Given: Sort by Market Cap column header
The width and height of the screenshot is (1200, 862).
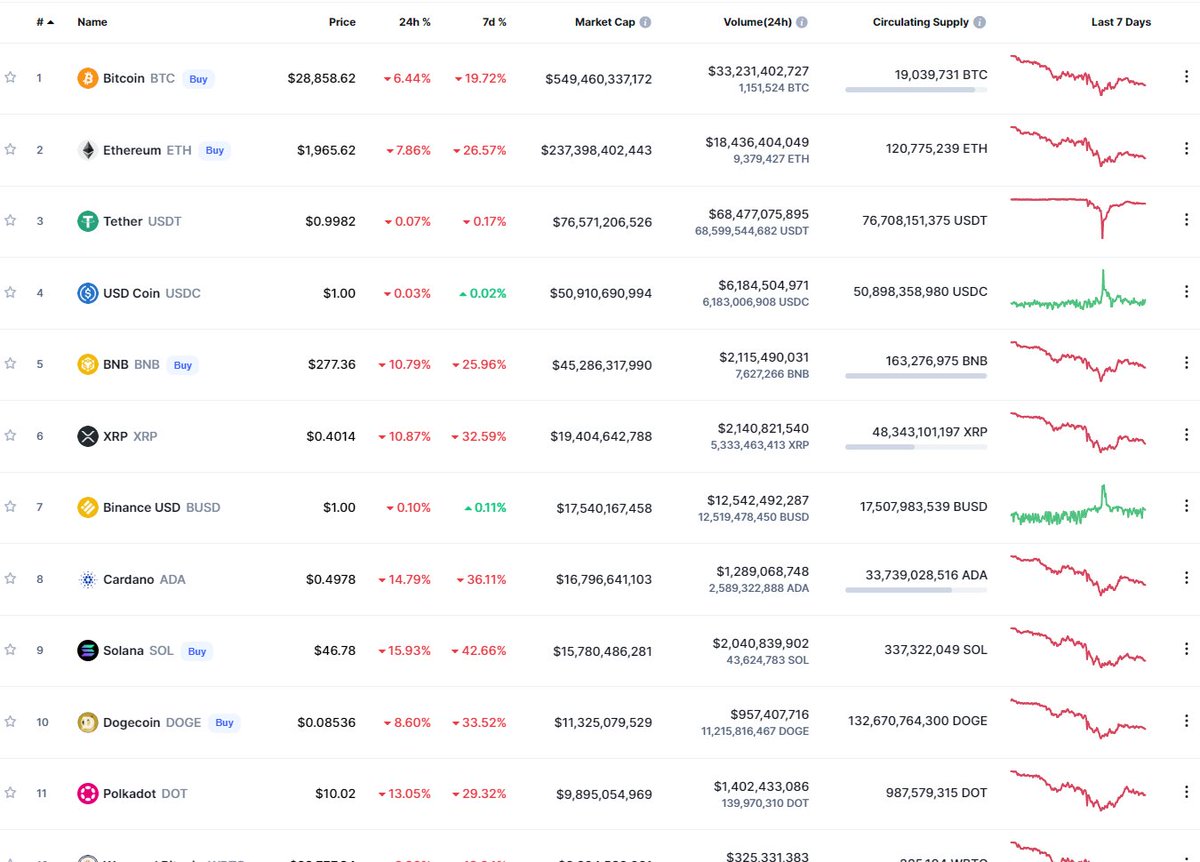Looking at the screenshot, I should [x=604, y=22].
